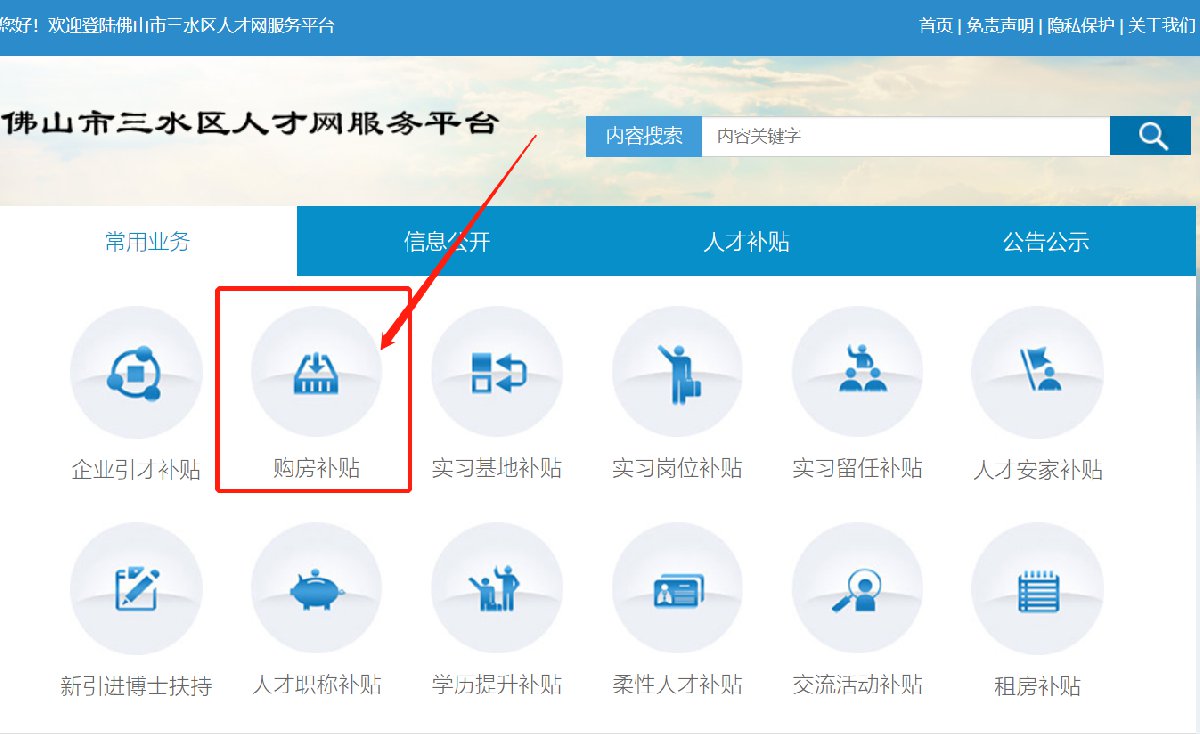Open the 公告公示 tab

coord(1046,241)
